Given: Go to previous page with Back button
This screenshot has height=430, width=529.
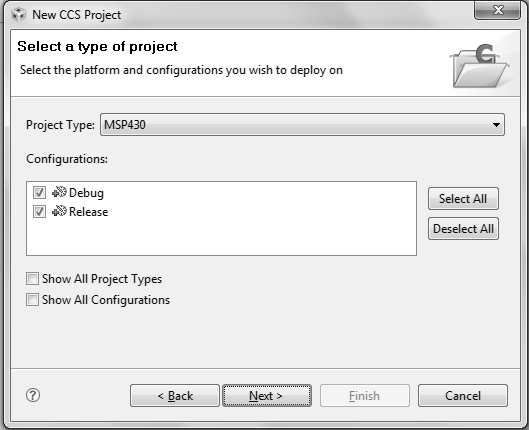Looking at the screenshot, I should coord(175,395).
